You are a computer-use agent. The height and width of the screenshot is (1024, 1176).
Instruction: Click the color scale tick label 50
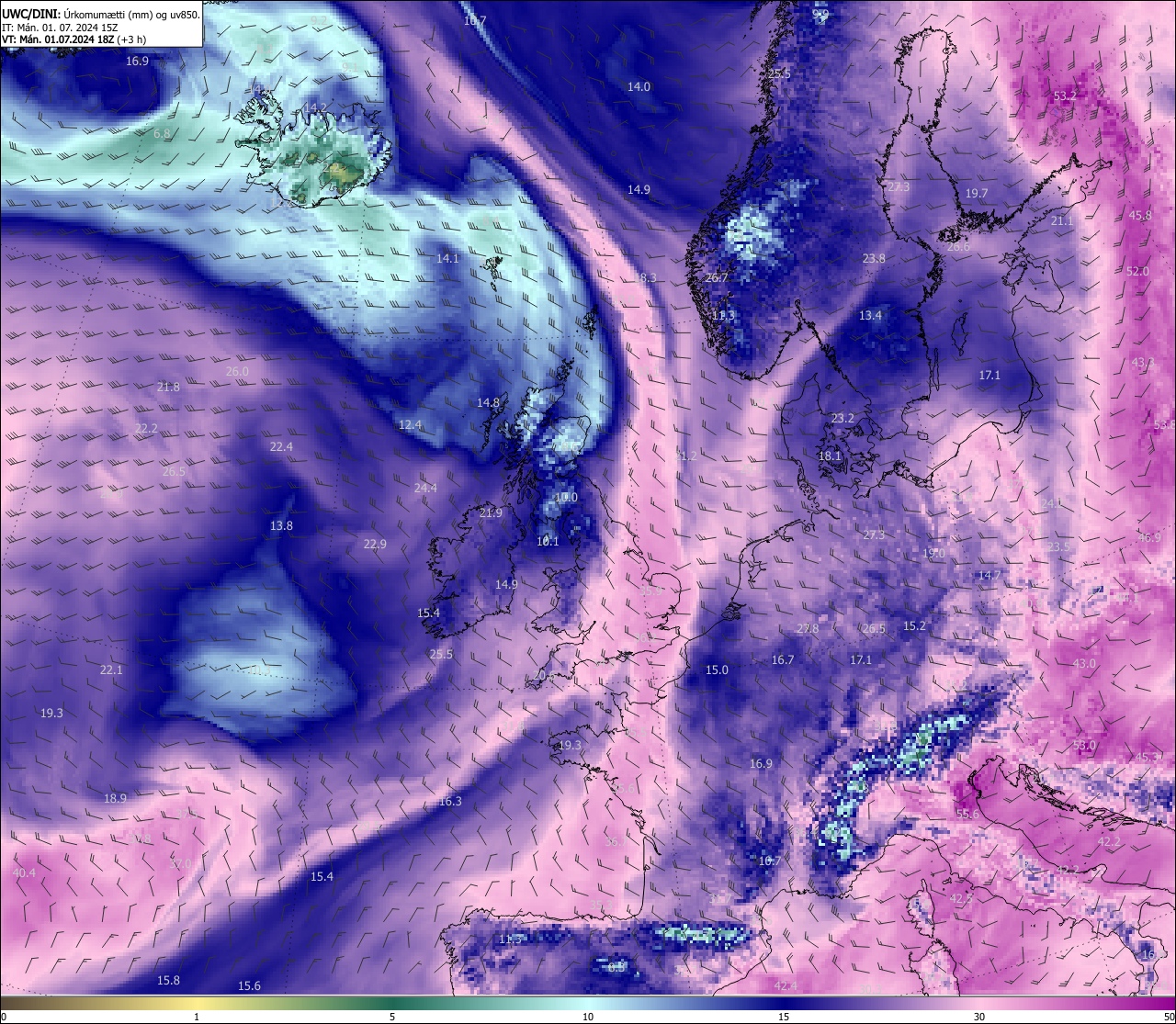click(x=1168, y=1017)
